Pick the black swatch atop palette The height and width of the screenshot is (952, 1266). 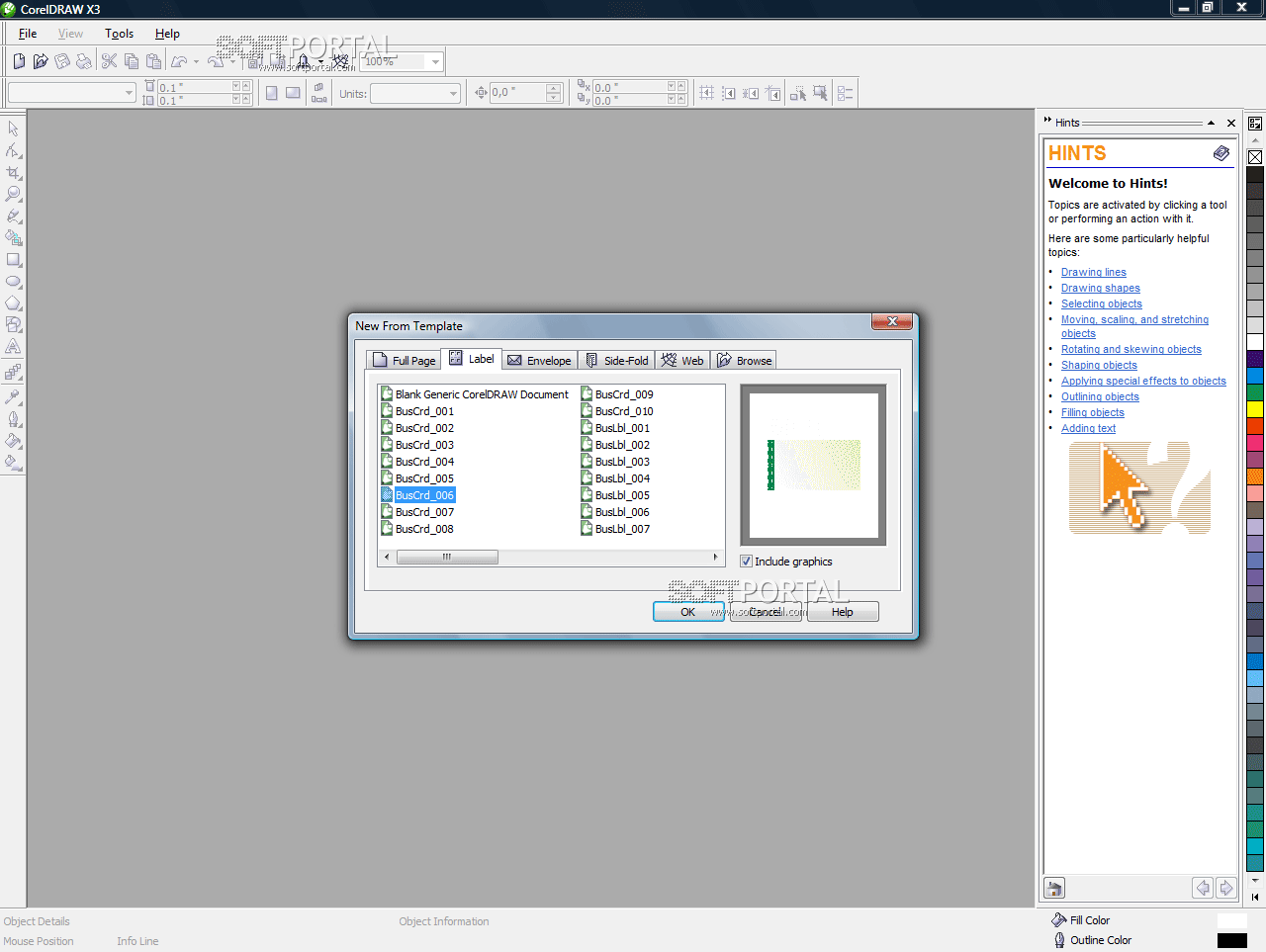pos(1255,174)
